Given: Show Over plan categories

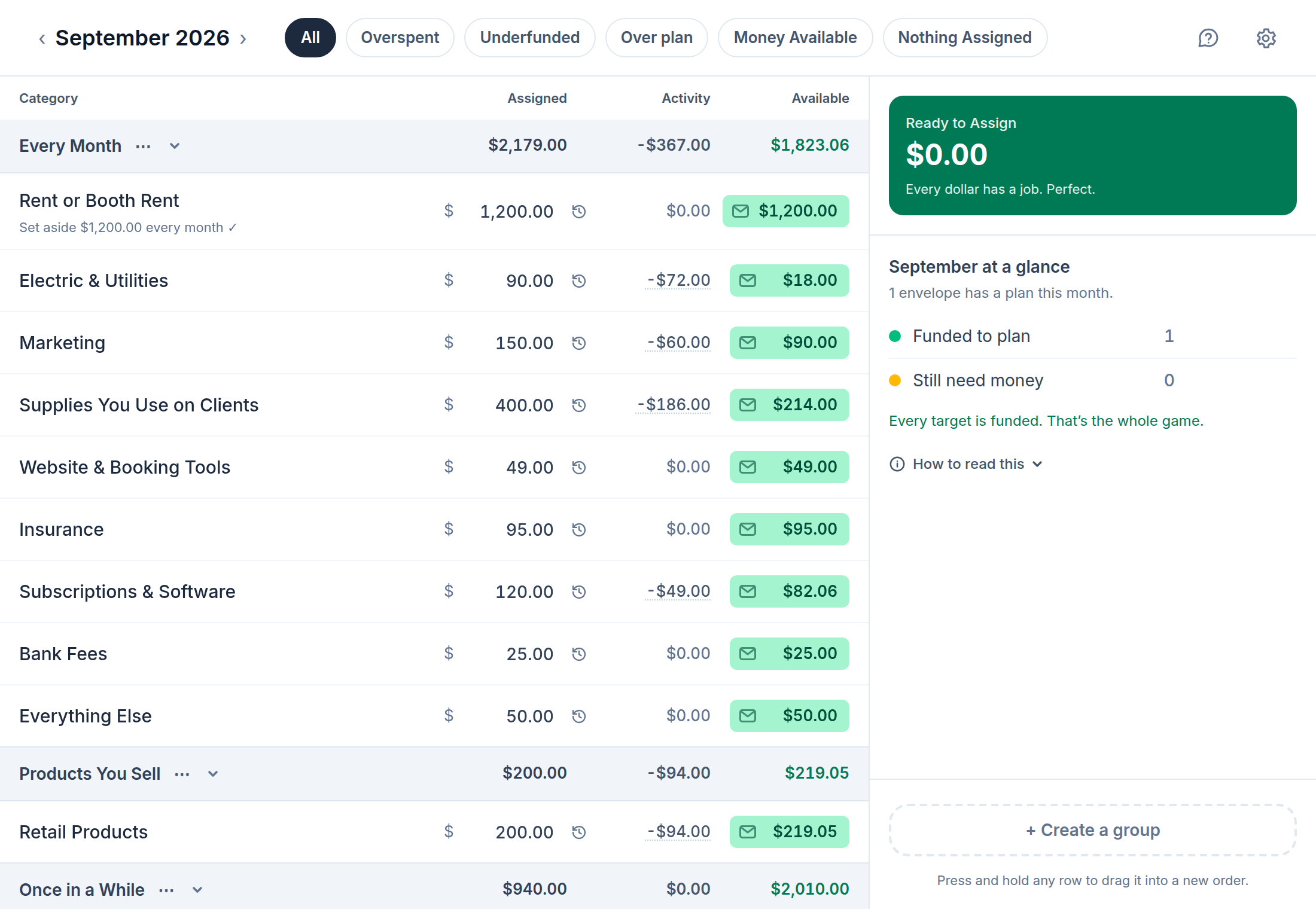Looking at the screenshot, I should click(x=656, y=38).
